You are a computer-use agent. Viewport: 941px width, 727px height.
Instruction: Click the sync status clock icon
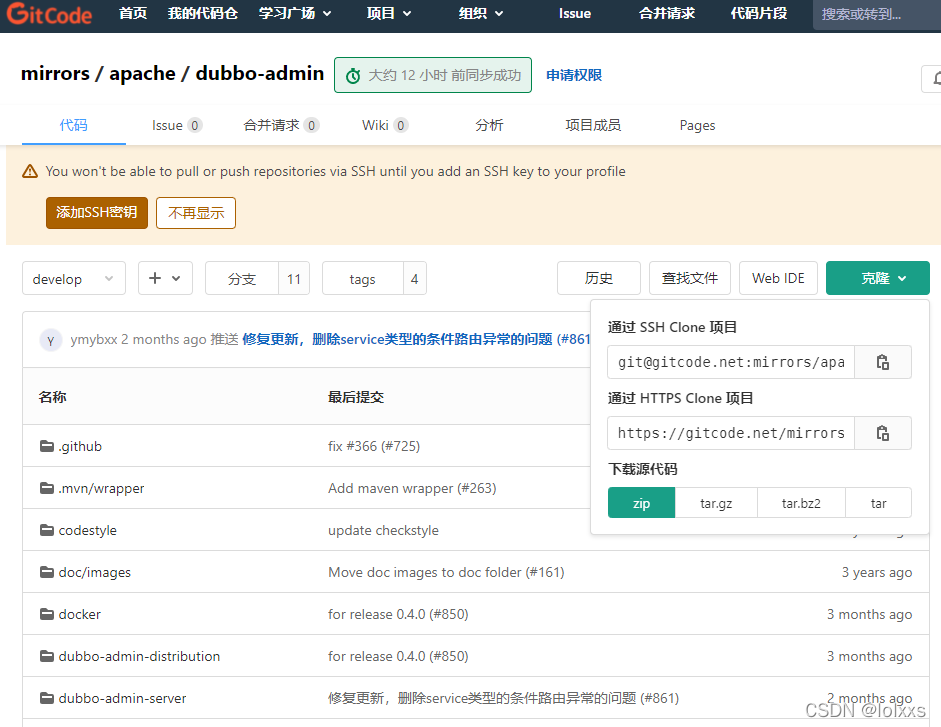click(x=353, y=76)
